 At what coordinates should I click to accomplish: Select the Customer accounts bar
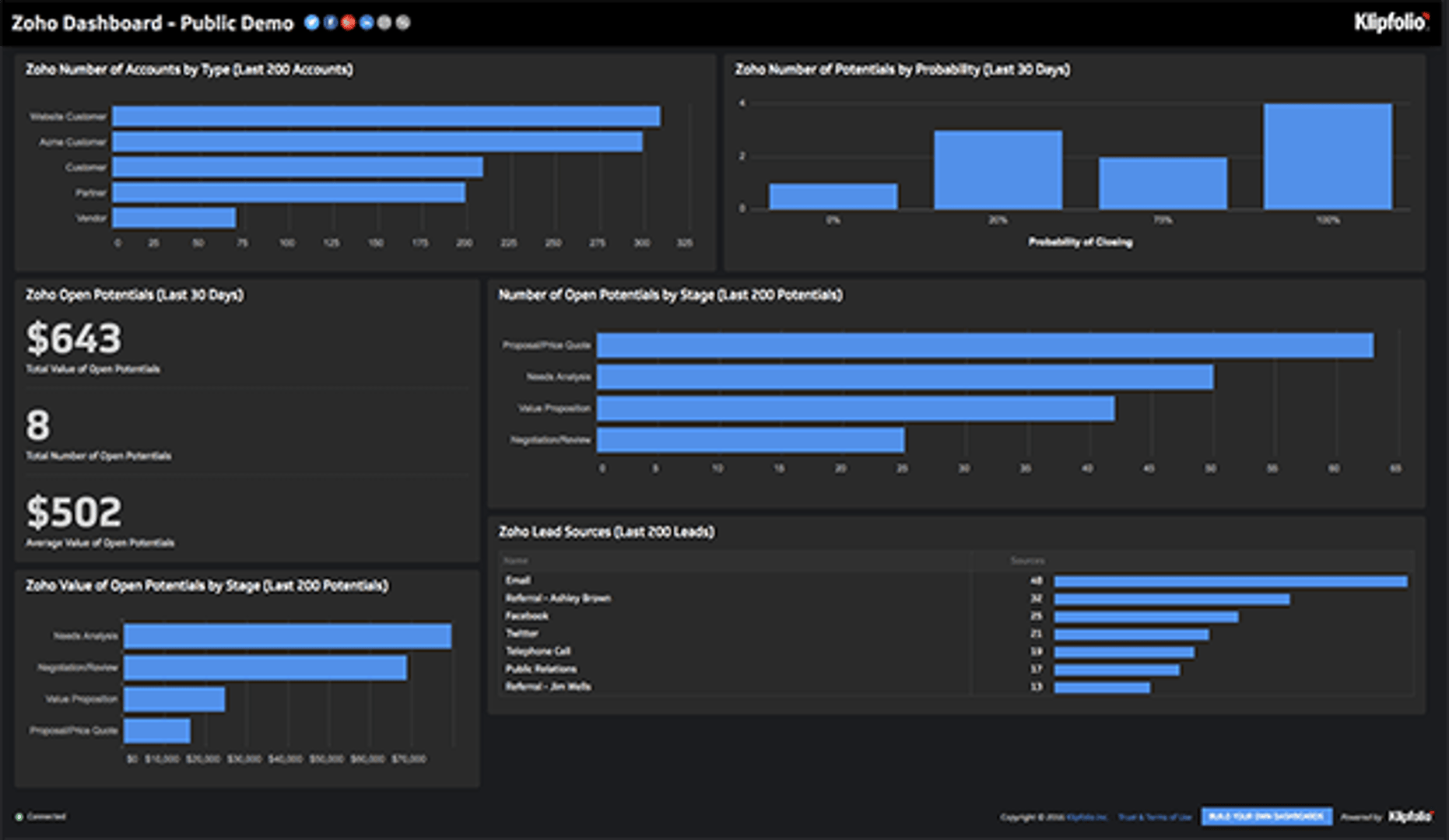click(297, 167)
